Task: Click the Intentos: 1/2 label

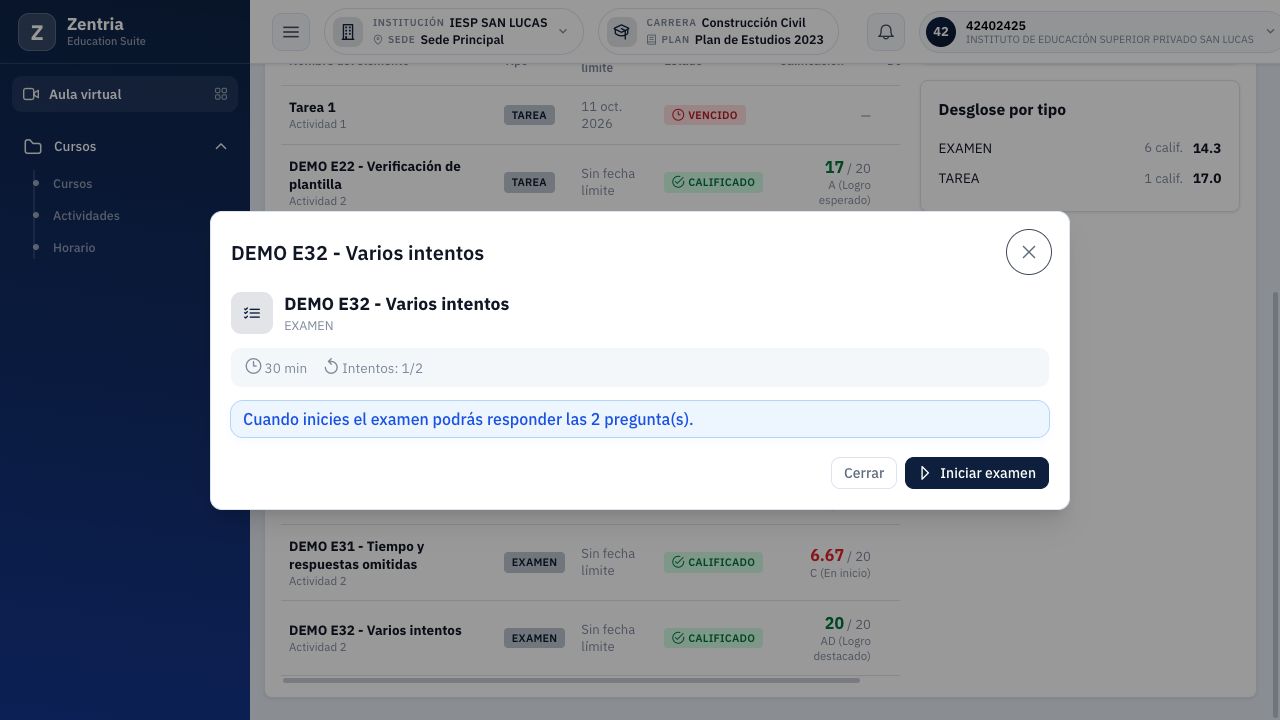Action: click(x=382, y=368)
